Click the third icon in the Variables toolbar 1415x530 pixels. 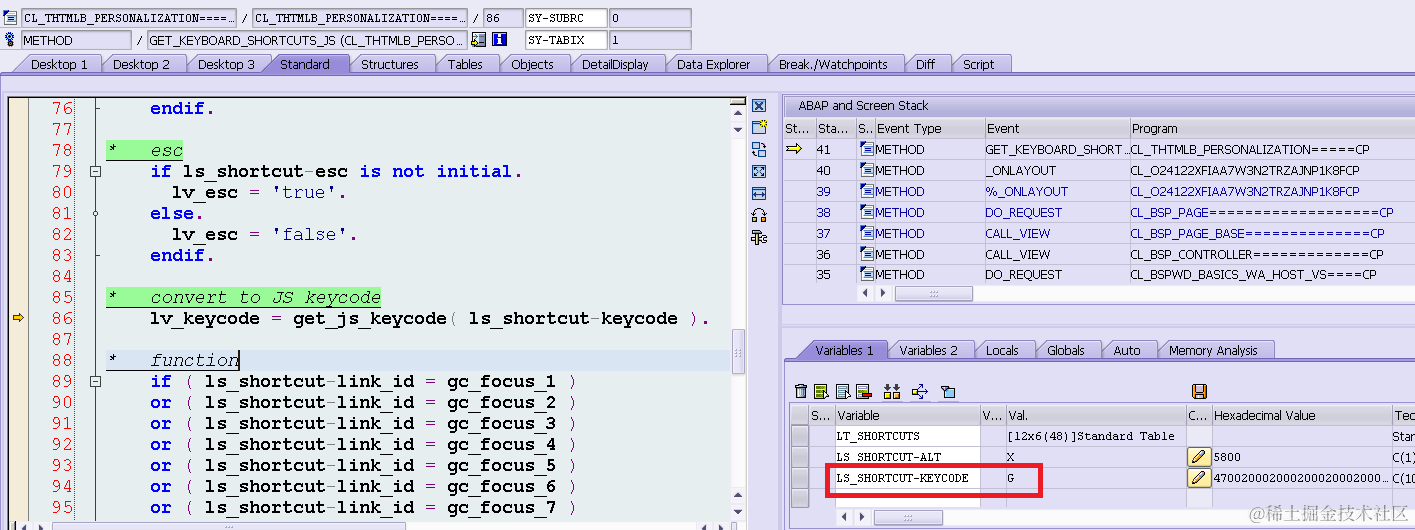[x=842, y=391]
